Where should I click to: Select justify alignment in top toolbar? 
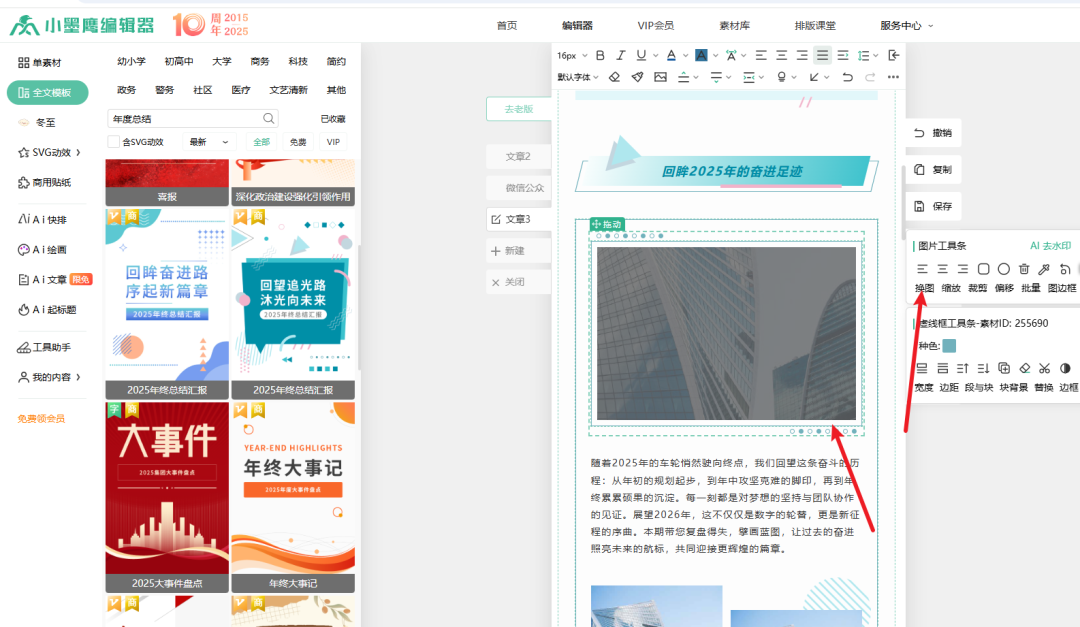(822, 55)
